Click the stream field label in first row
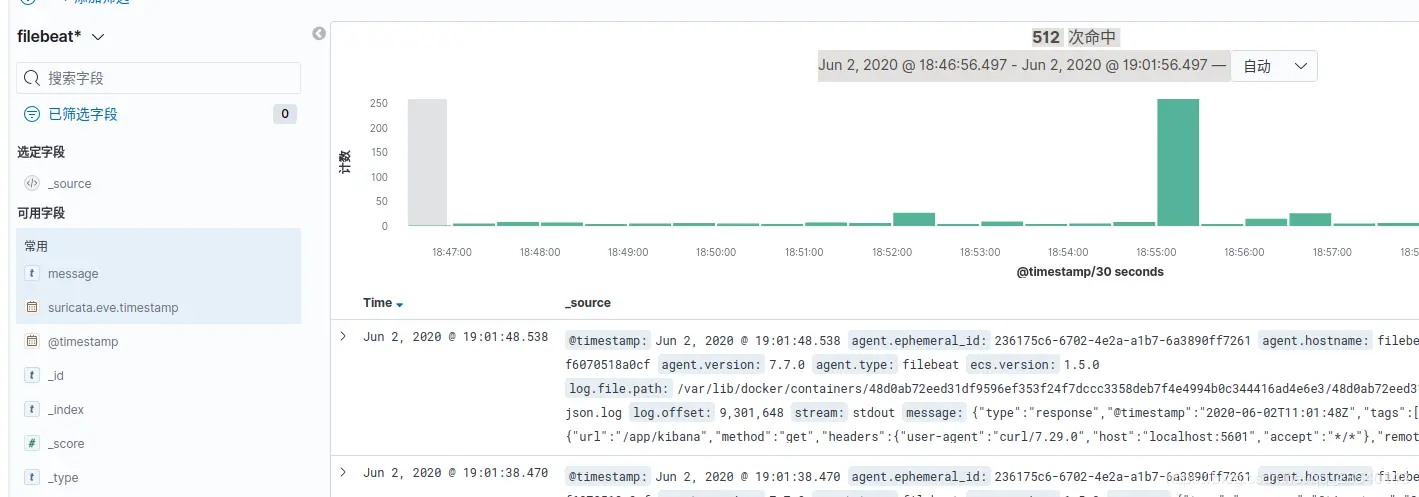Image resolution: width=1419 pixels, height=497 pixels. click(817, 412)
